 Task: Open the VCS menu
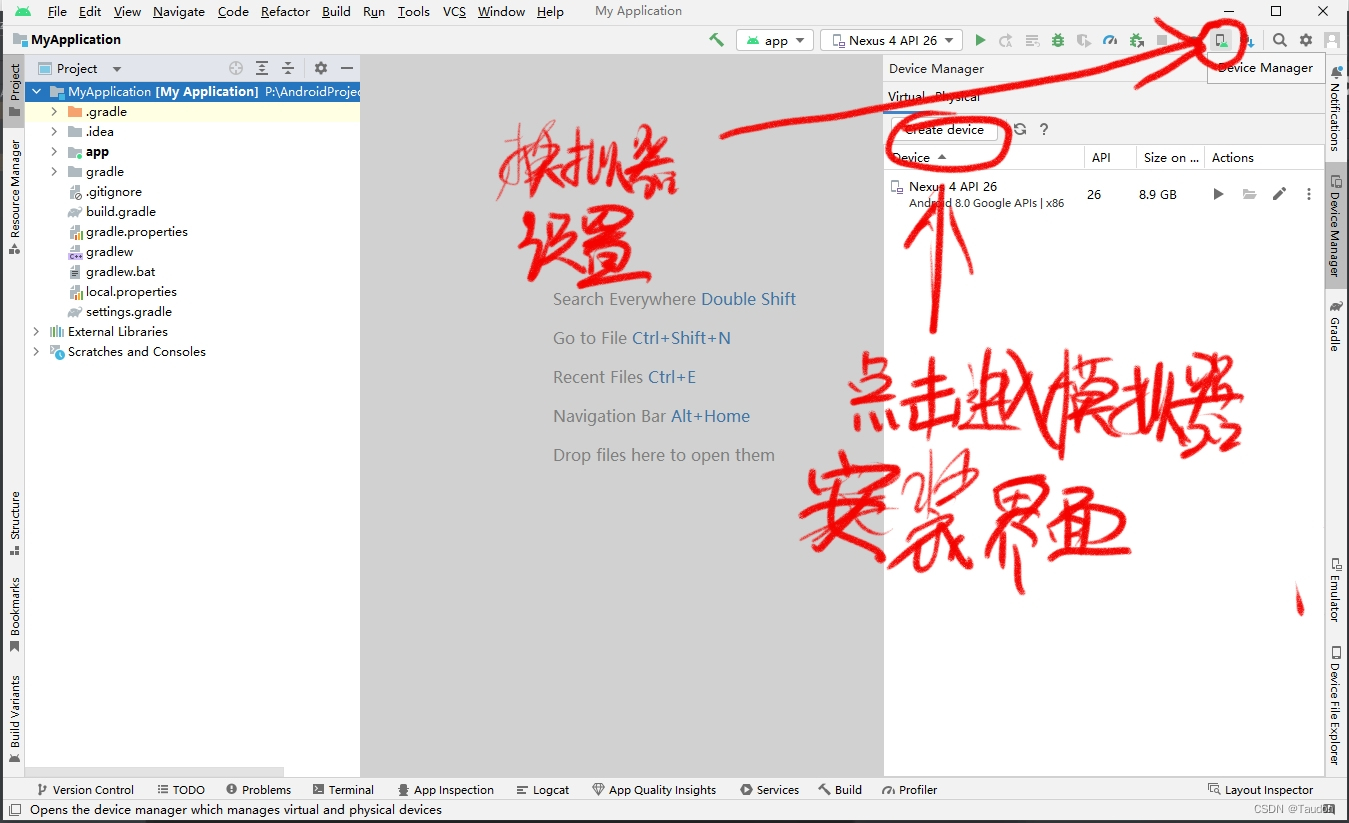[454, 11]
